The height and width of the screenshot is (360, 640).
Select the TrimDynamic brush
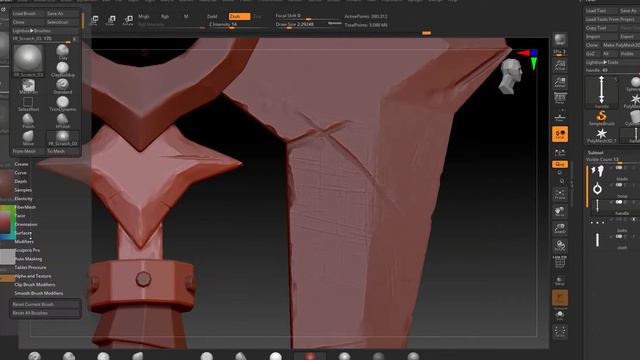62,104
